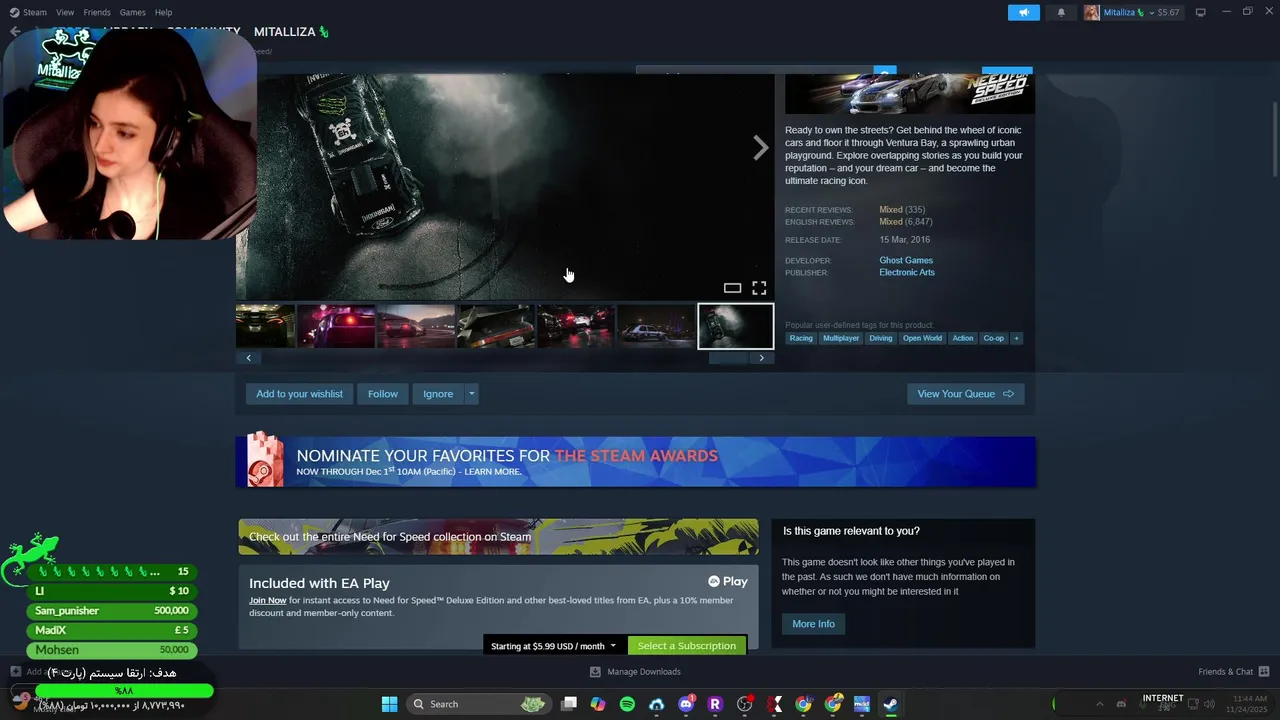This screenshot has width=1280, height=720.
Task: Select the first car screenshot thumbnail
Action: pyautogui.click(x=265, y=326)
